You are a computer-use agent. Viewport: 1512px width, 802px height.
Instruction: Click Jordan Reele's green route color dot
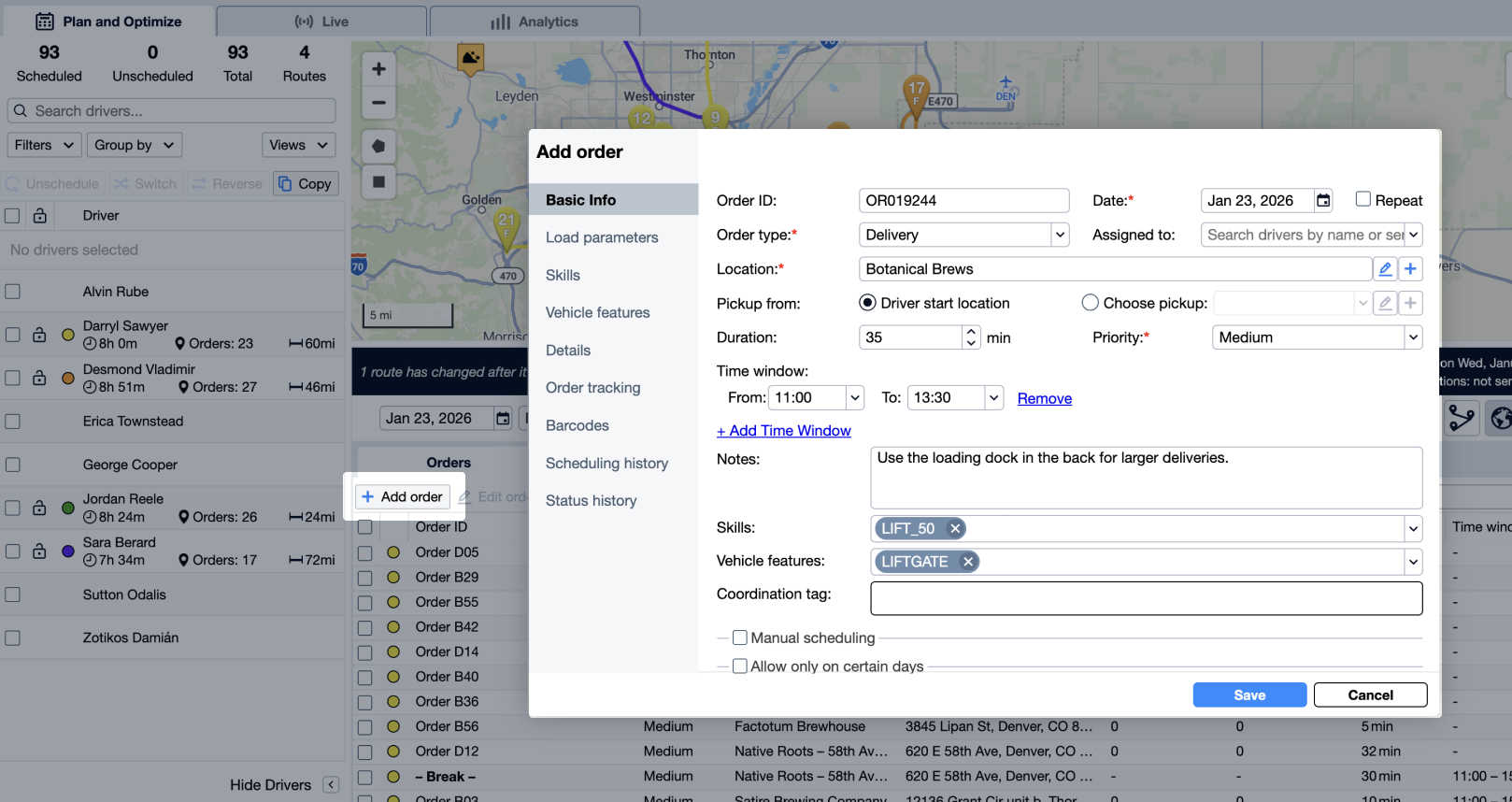pos(68,508)
